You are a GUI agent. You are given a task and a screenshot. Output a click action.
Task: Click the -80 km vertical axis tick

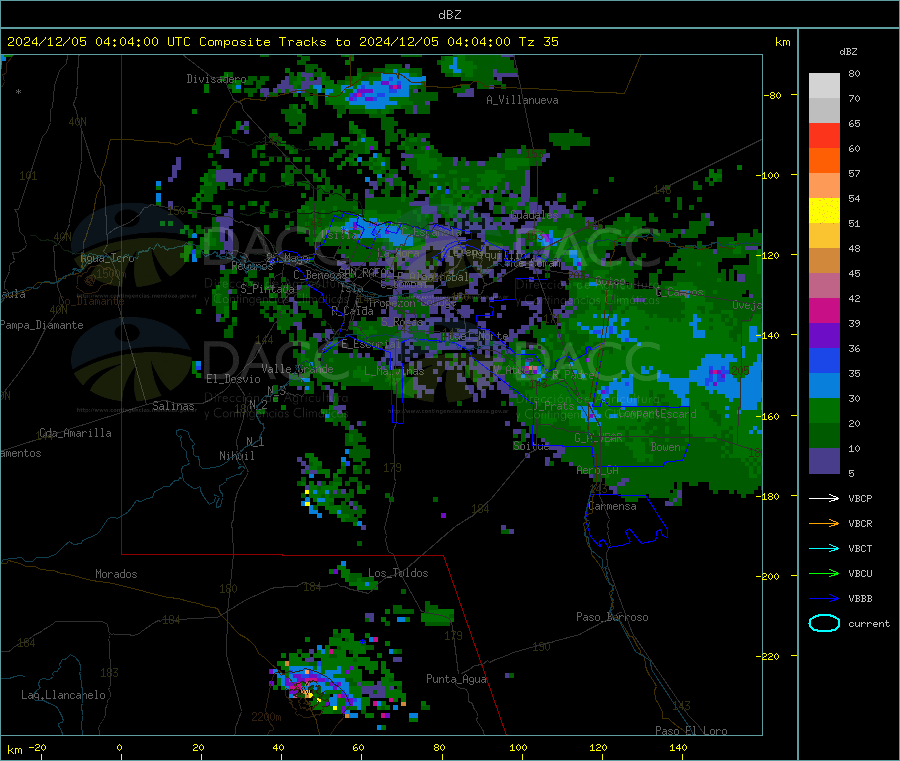771,95
